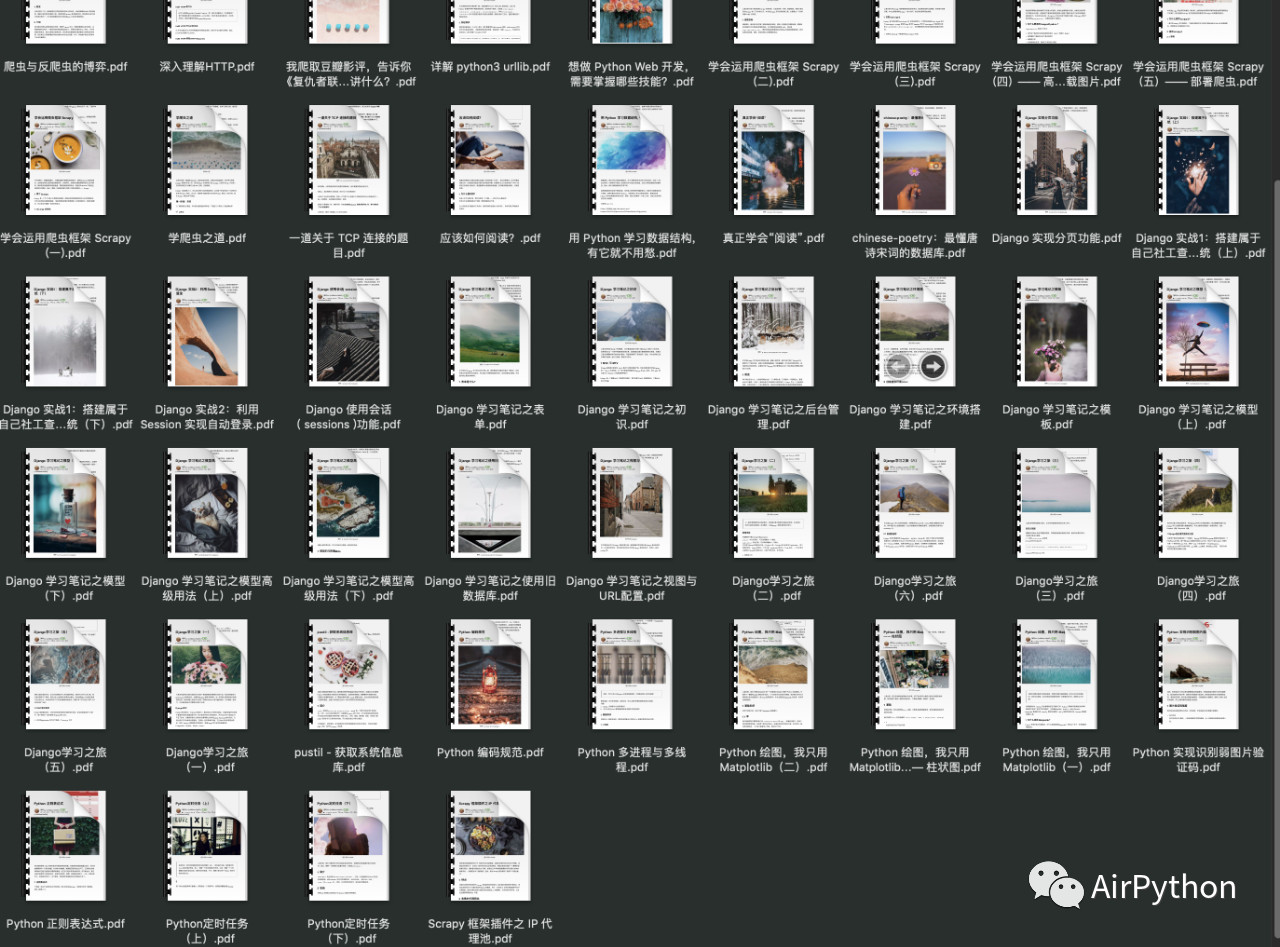The height and width of the screenshot is (947, 1280).
Task: Select the Python 实现识别弱图片验证码.pdf icon
Action: pos(1198,674)
